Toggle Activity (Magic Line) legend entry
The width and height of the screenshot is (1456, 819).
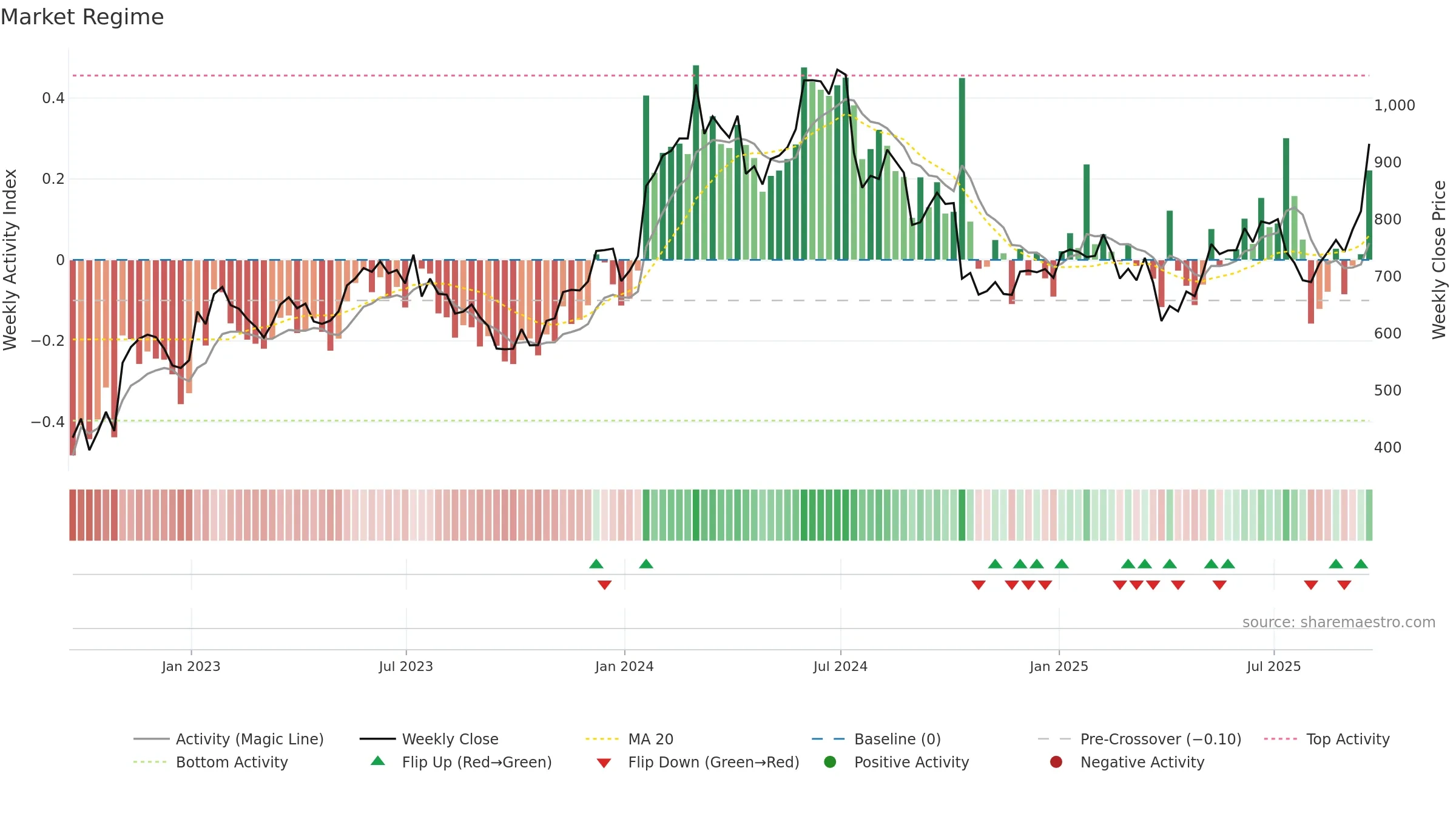229,739
